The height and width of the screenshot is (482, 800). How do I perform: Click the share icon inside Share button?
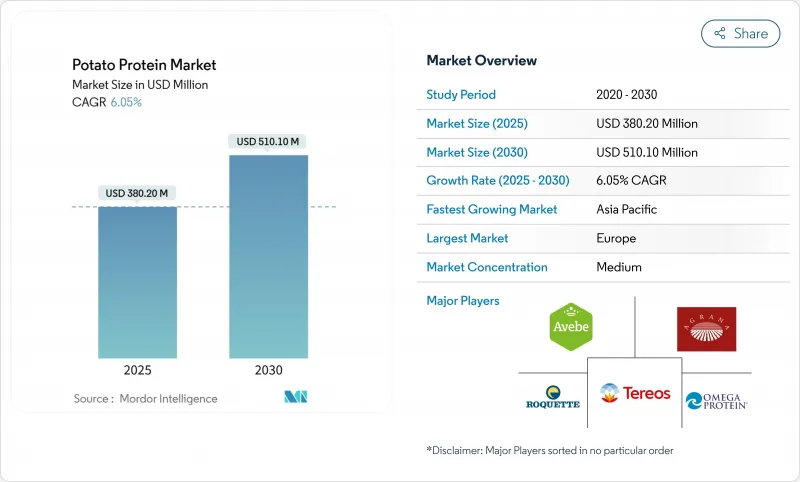click(719, 33)
